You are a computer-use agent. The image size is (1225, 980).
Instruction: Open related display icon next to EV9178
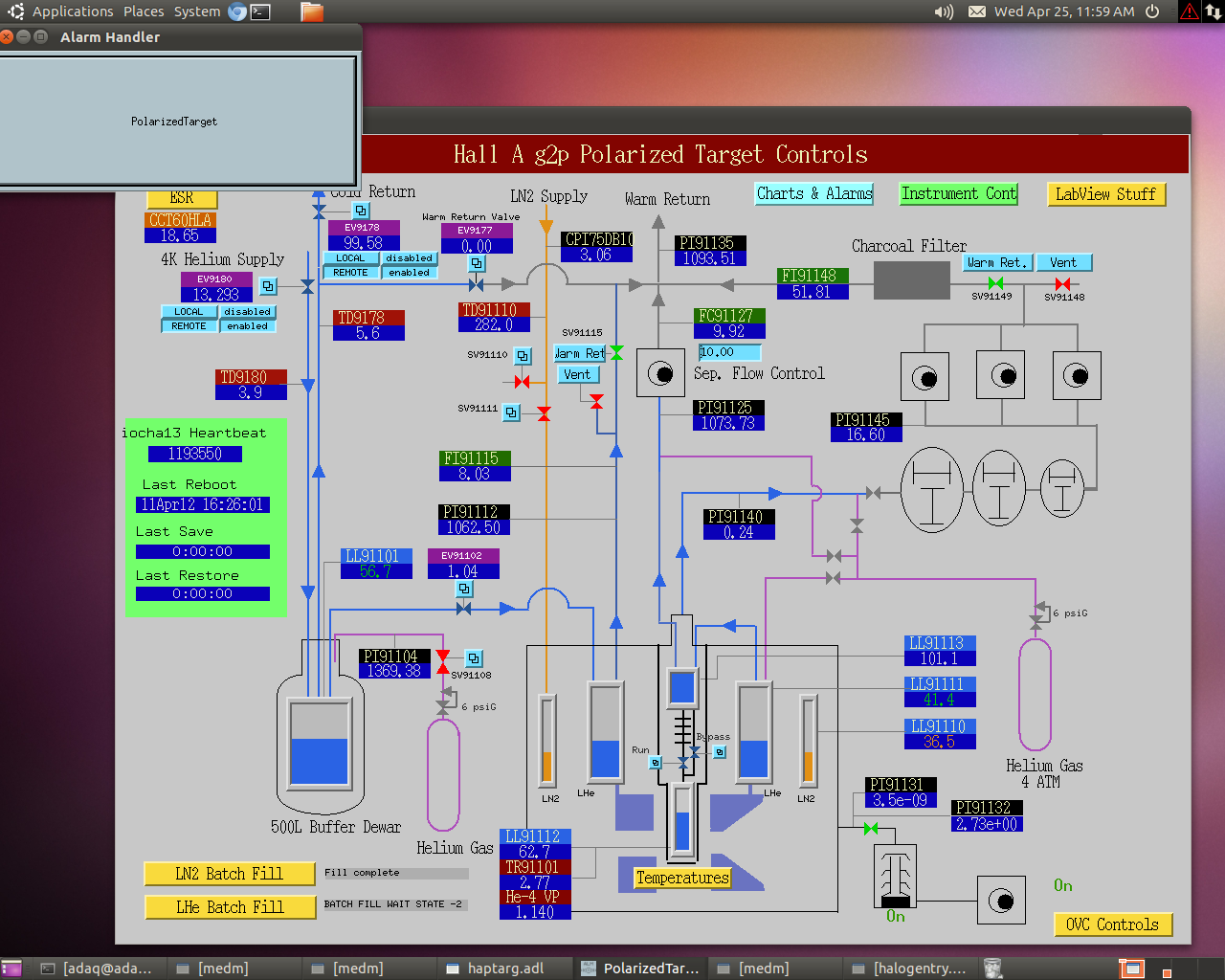pos(361,210)
